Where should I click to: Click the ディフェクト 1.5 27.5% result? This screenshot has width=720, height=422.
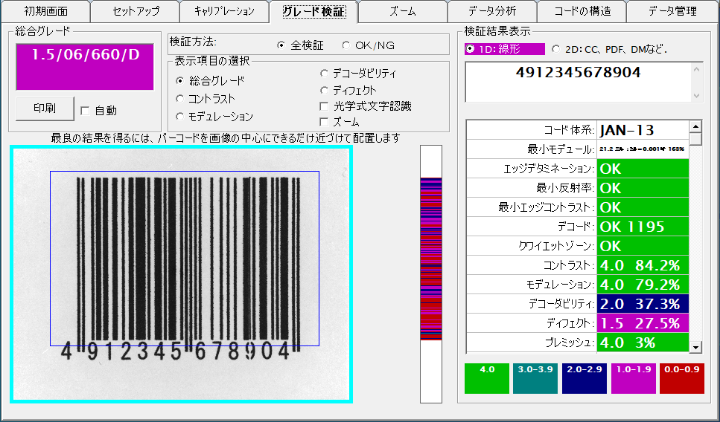[643, 323]
